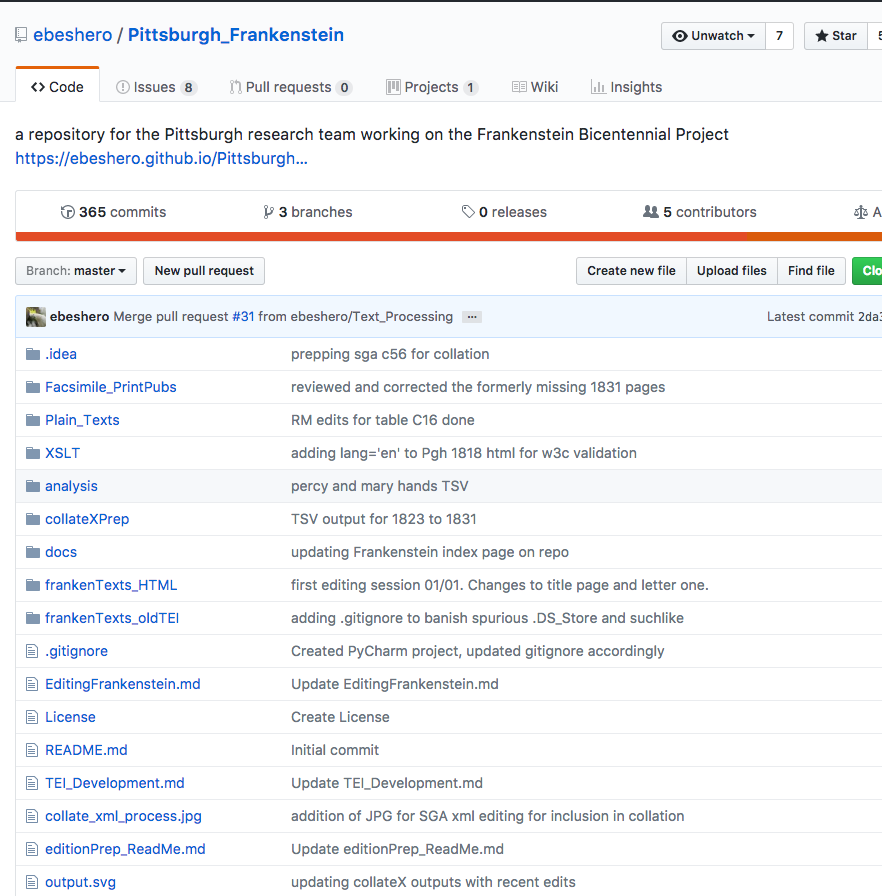Click Find file button
882x896 pixels.
point(811,271)
